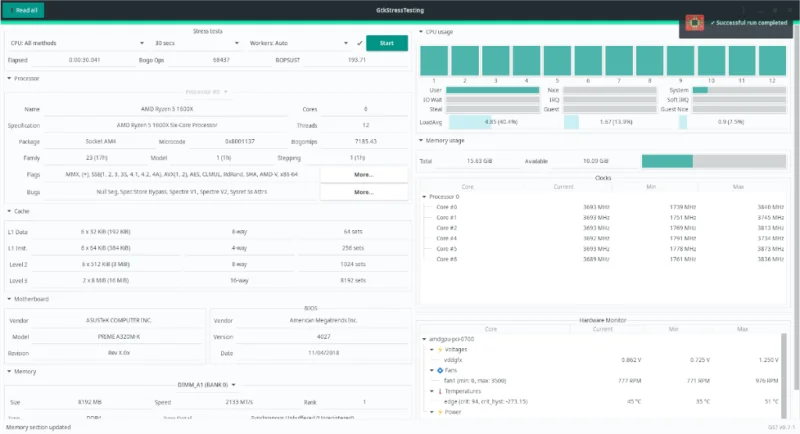The width and height of the screenshot is (800, 434).
Task: Select the Core #4 clock row
Action: [x=603, y=239]
